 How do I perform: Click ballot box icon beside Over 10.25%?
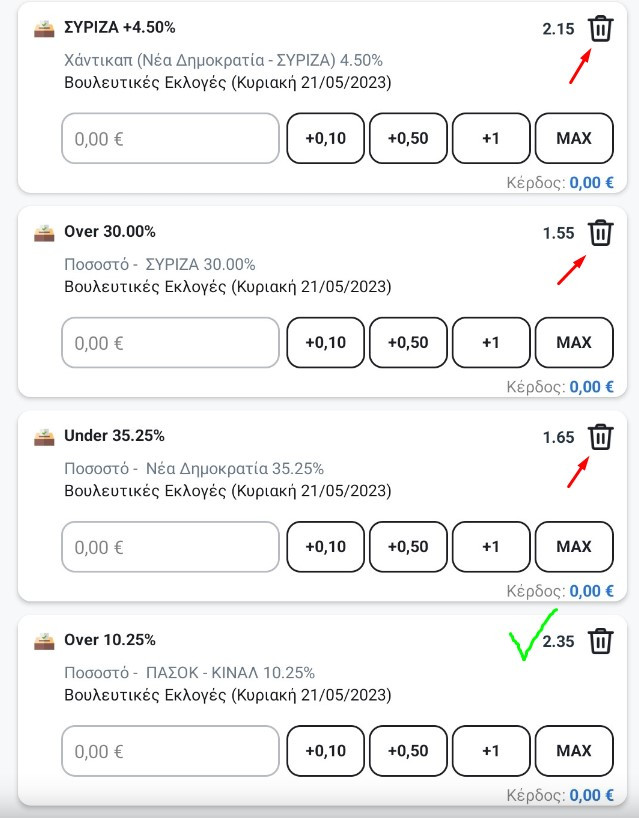[x=44, y=641]
